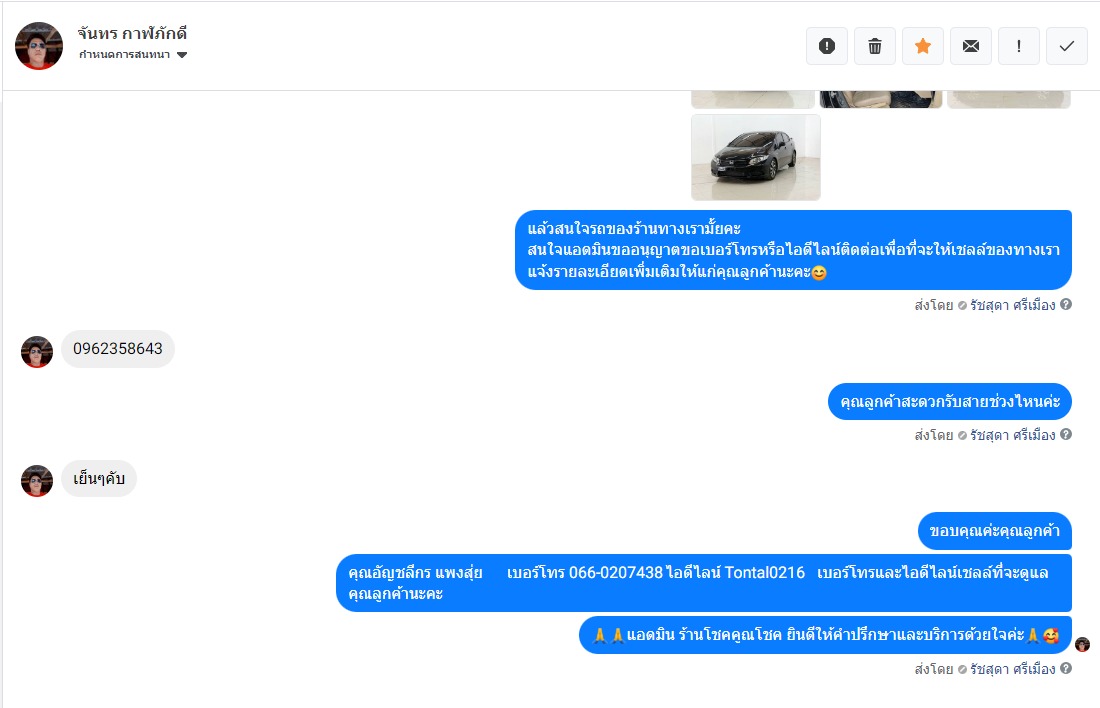Select the ขอบคุณค่ะคุณลูกค้า message bubble
The image size is (1100, 708).
click(x=994, y=531)
